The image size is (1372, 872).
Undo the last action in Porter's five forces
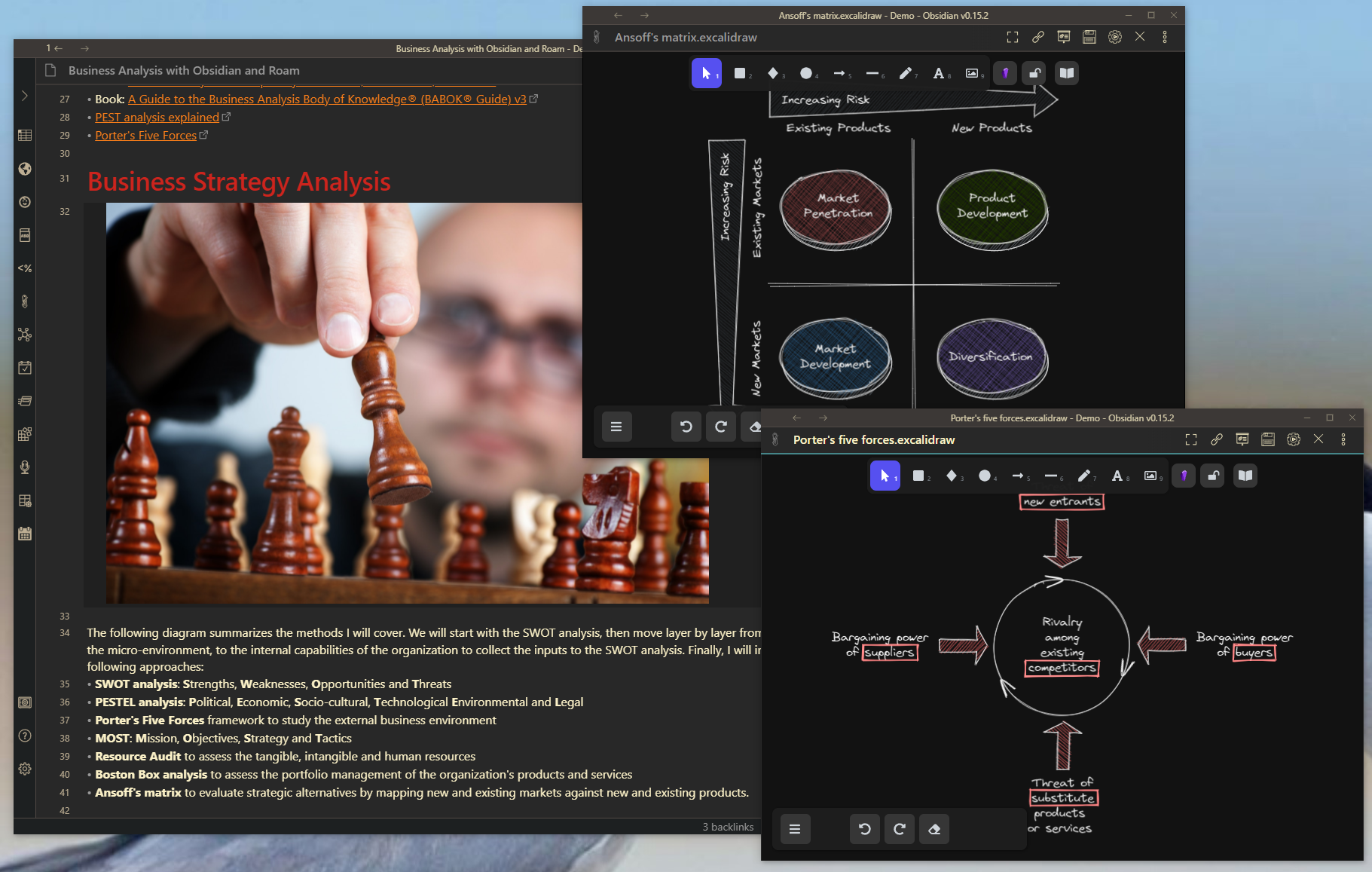865,829
